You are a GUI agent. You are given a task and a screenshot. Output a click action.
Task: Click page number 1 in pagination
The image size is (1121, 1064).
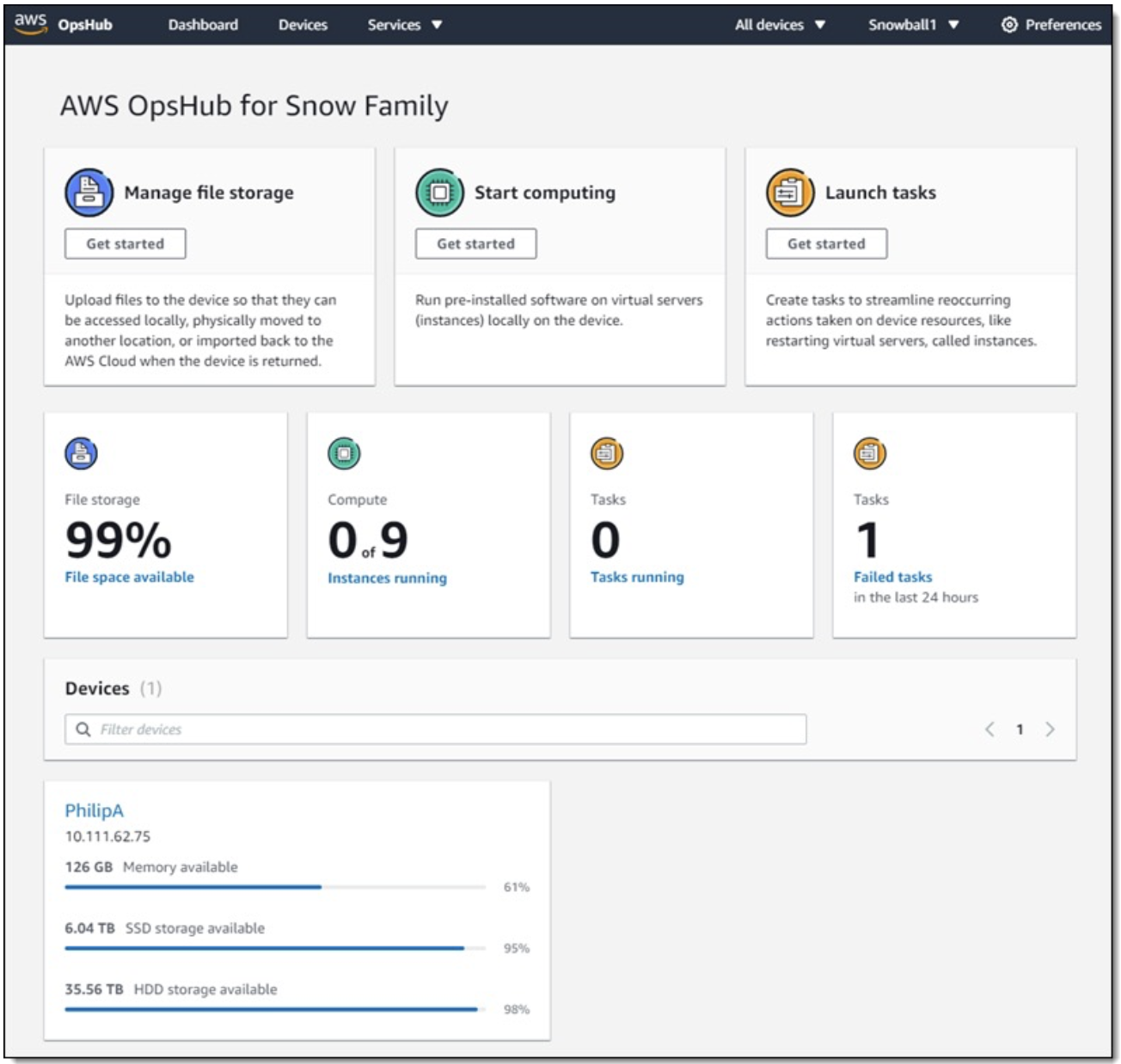pyautogui.click(x=1020, y=729)
